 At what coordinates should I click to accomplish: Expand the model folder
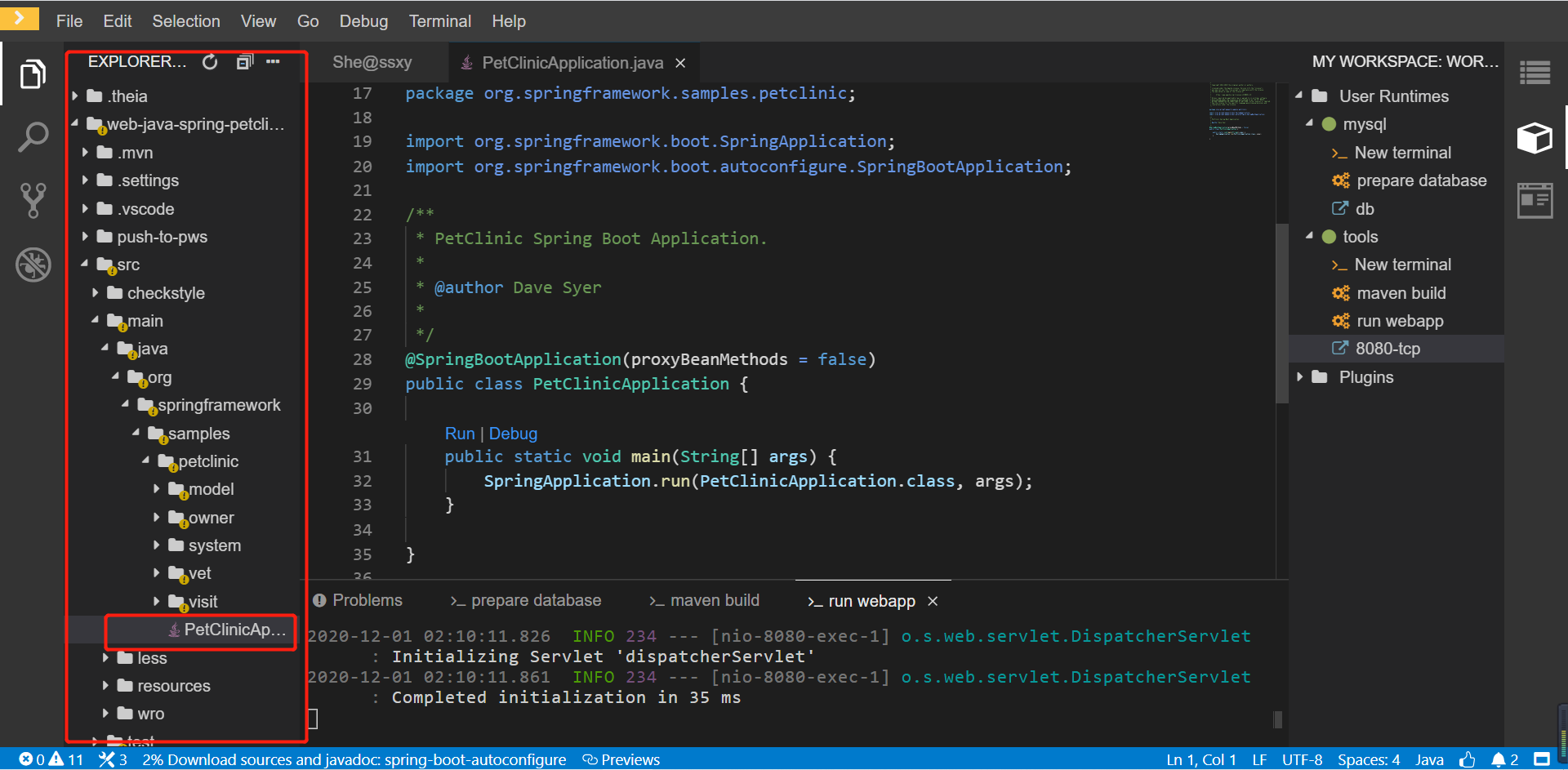click(x=157, y=489)
